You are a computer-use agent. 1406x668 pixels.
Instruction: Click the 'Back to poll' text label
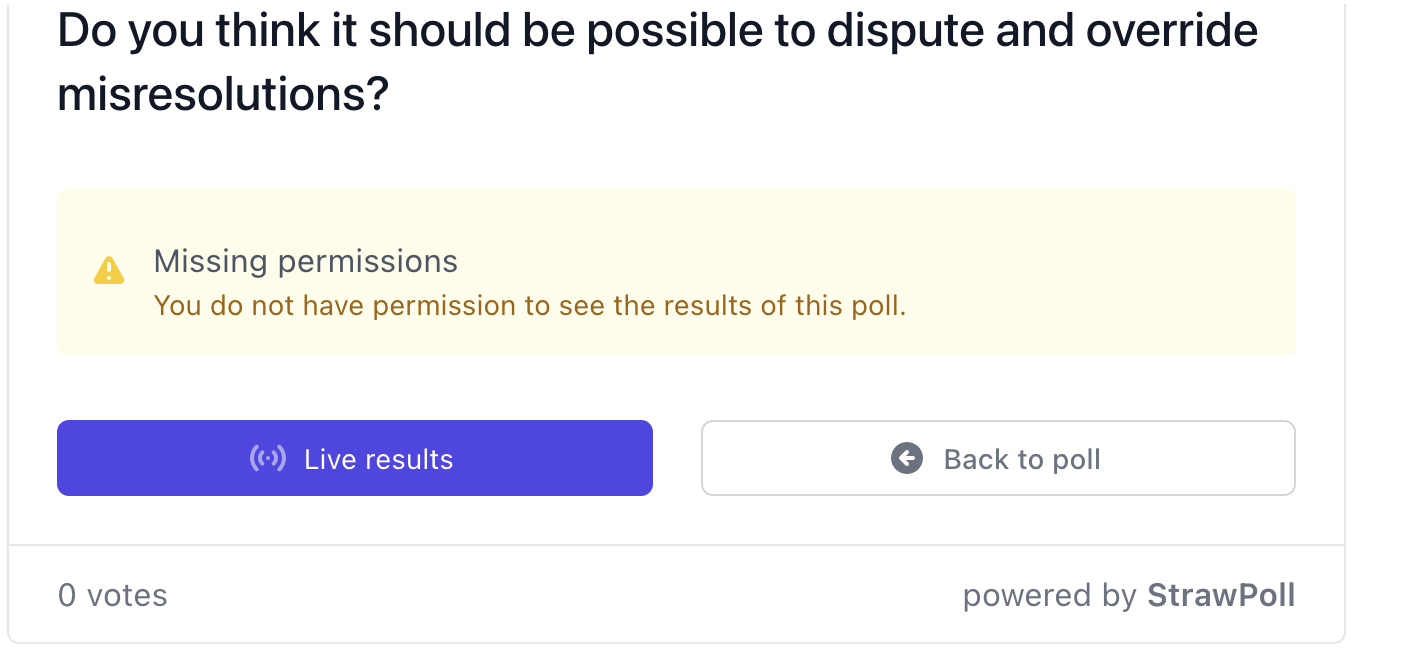[x=1022, y=460]
